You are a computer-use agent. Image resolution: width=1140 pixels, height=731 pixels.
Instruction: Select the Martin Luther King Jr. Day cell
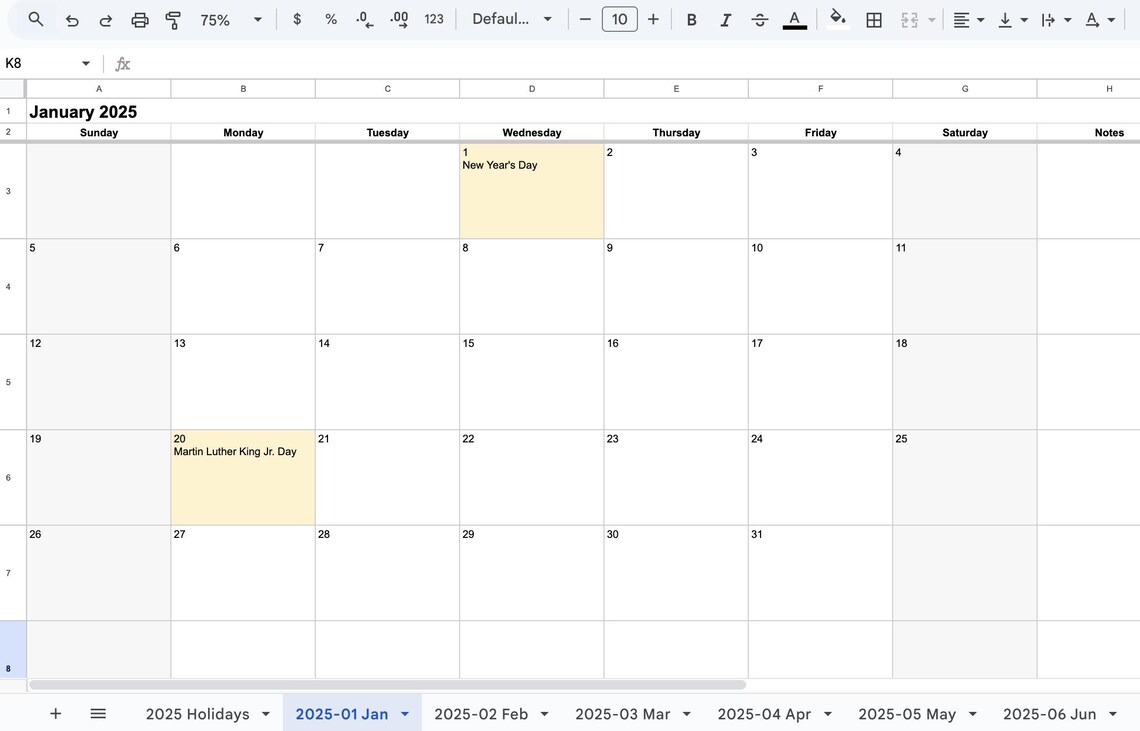[243, 477]
